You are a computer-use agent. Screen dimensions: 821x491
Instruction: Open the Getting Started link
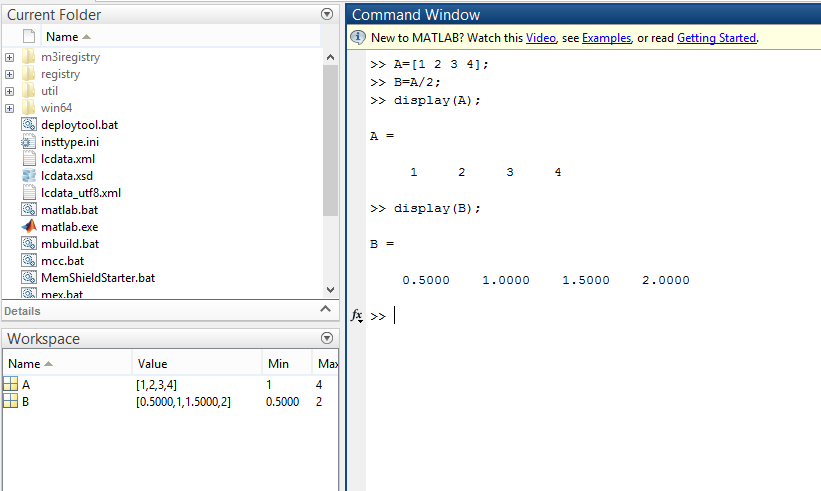pos(716,38)
